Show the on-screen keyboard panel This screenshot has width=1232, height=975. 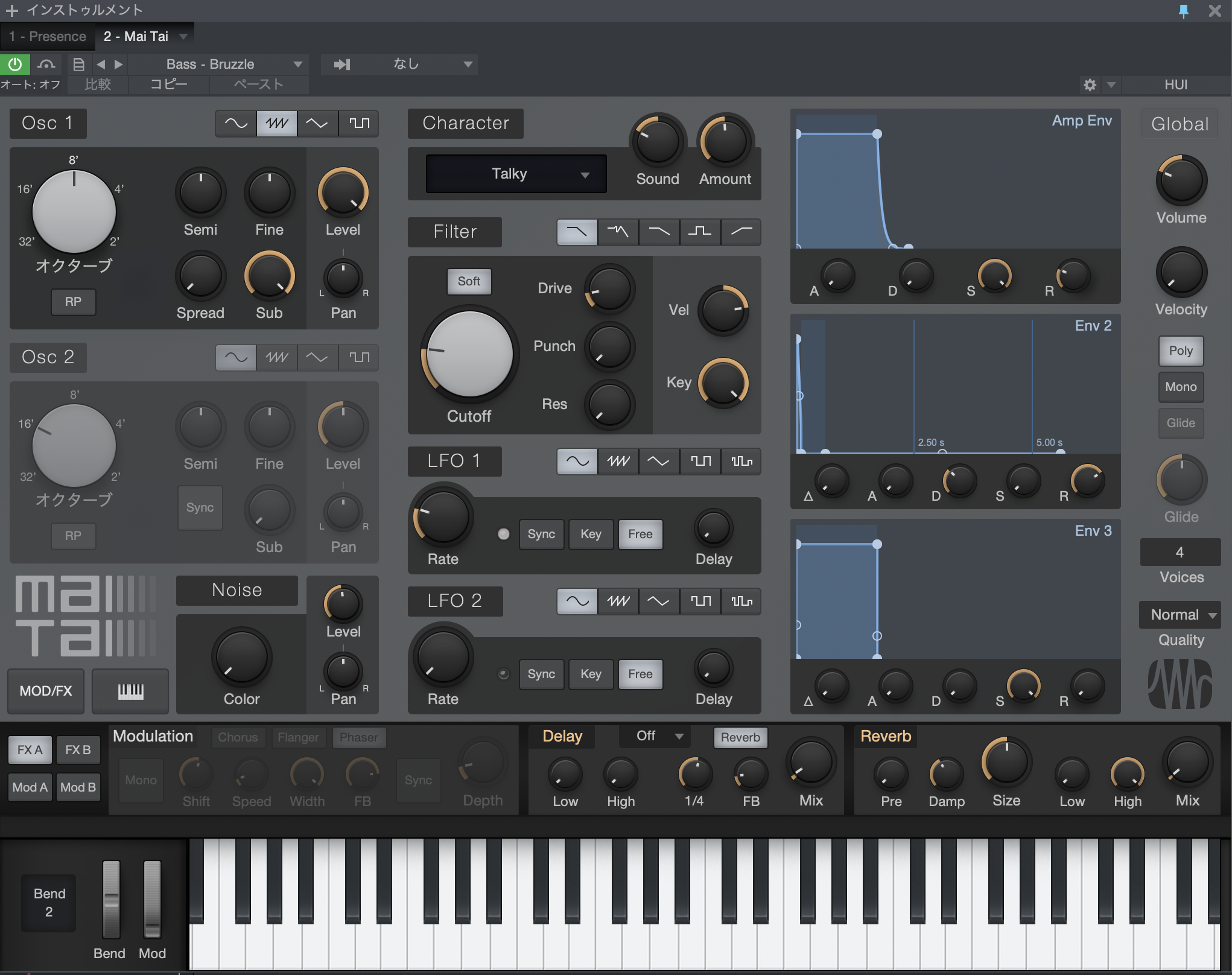click(x=130, y=691)
